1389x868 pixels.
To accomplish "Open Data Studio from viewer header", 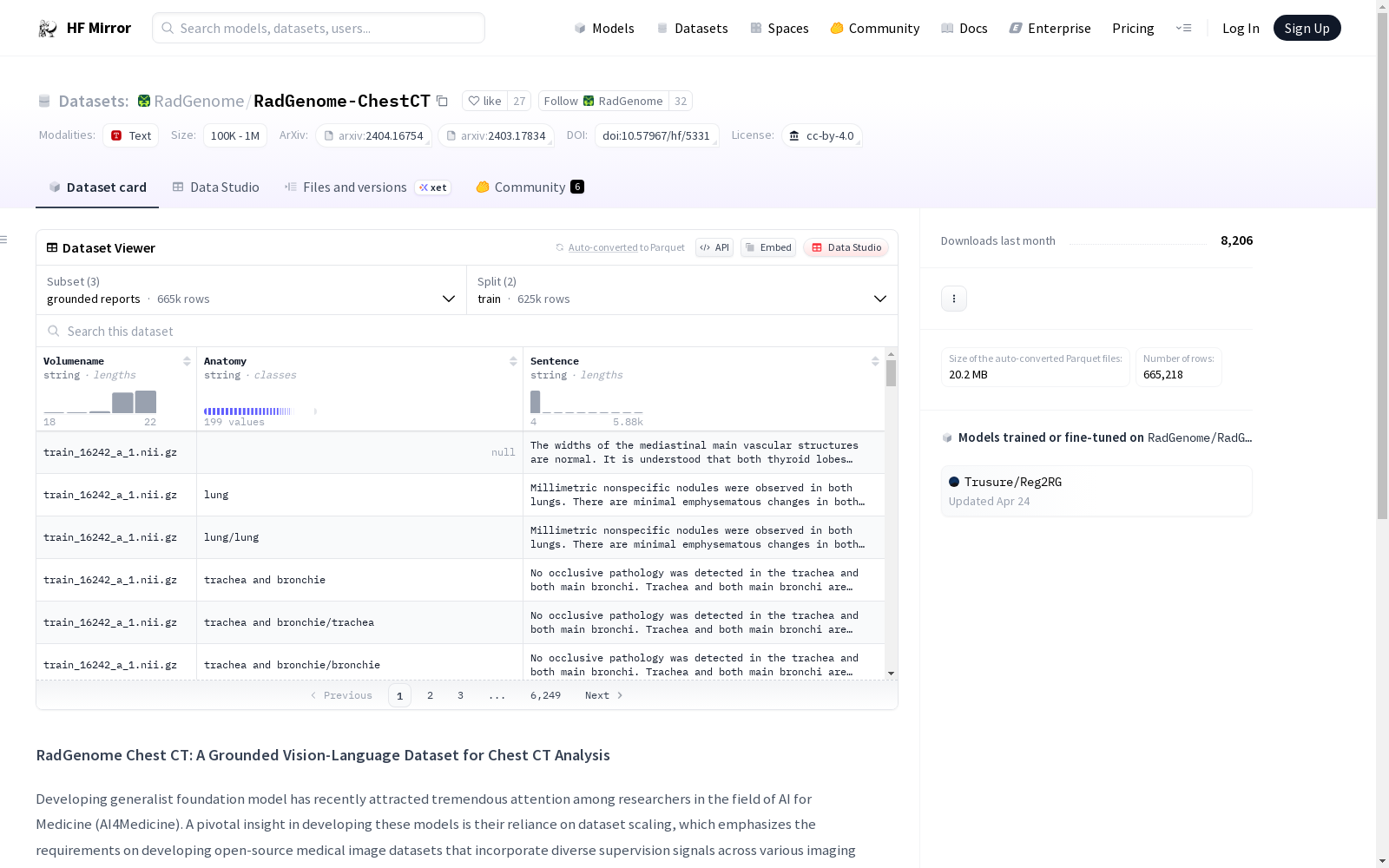I will pos(846,247).
